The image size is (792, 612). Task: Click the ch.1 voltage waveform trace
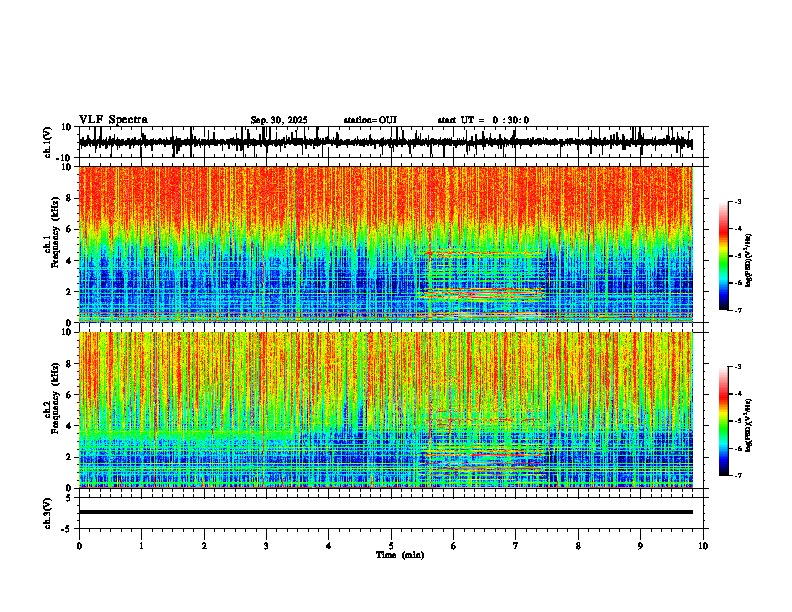[385, 143]
